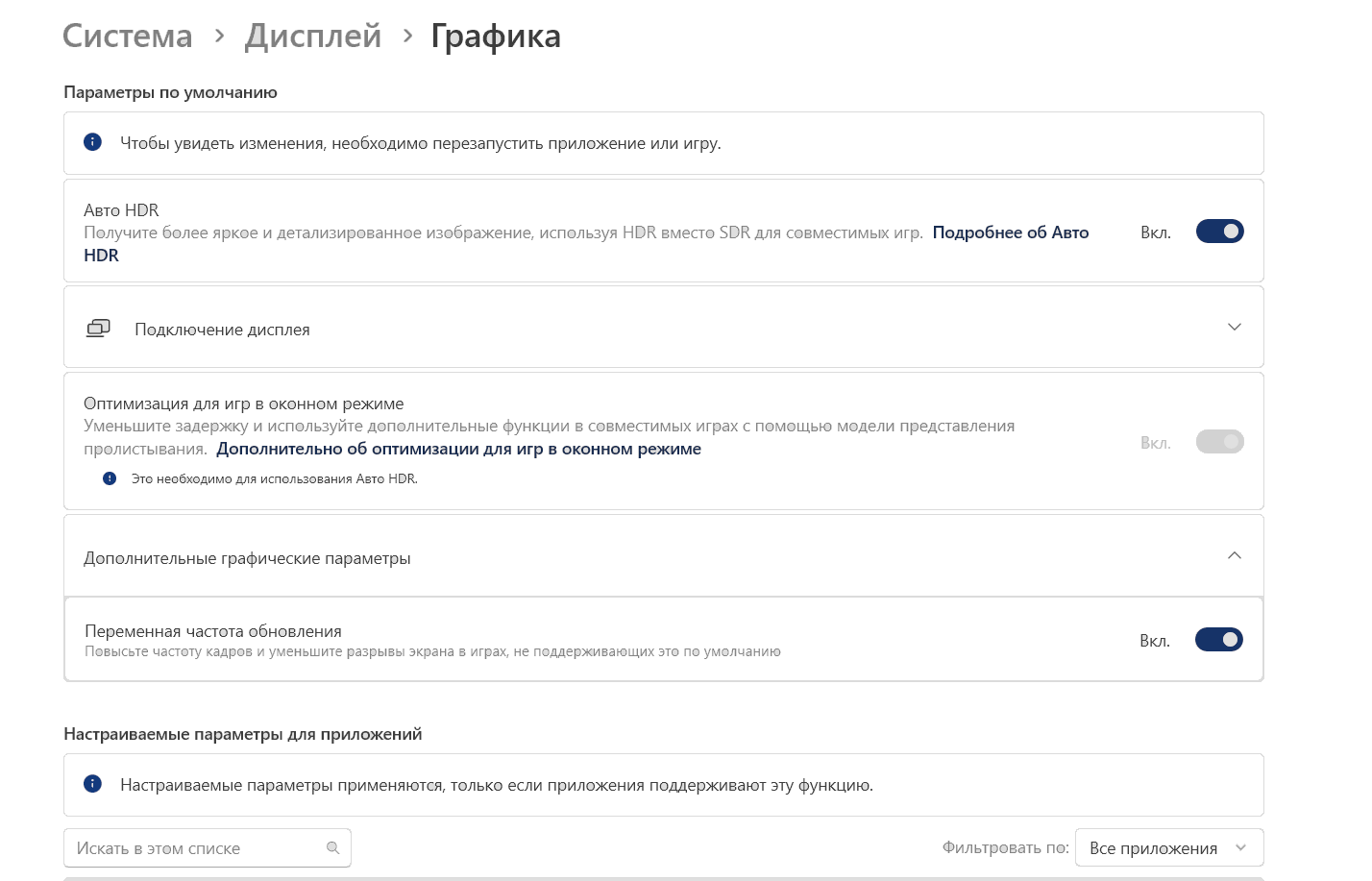The width and height of the screenshot is (1372, 881).
Task: Click the Графика breadcrumb title
Action: point(496,36)
